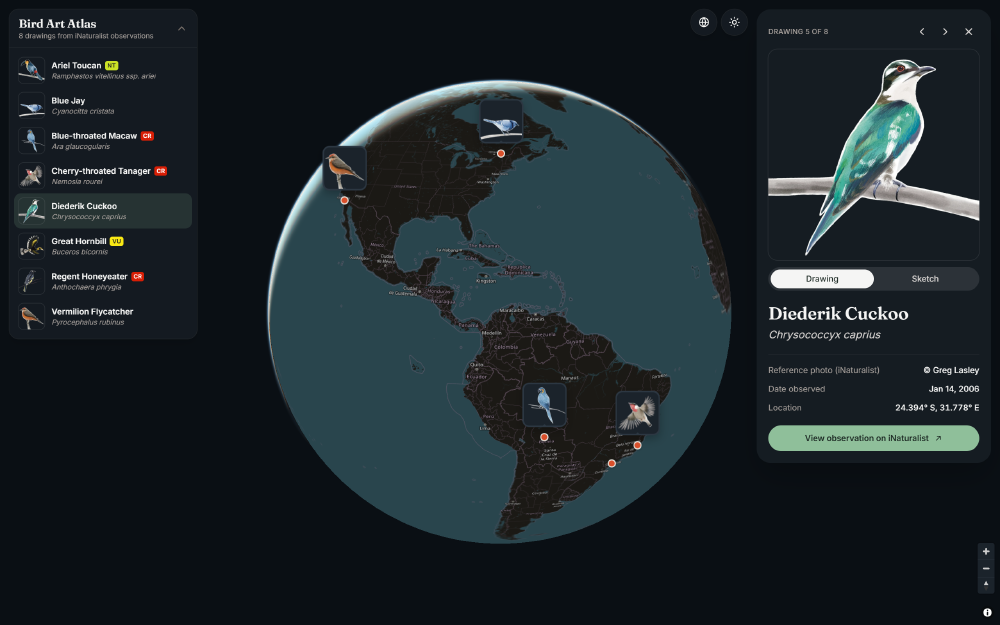Click View observation on iNaturalist

coord(873,438)
